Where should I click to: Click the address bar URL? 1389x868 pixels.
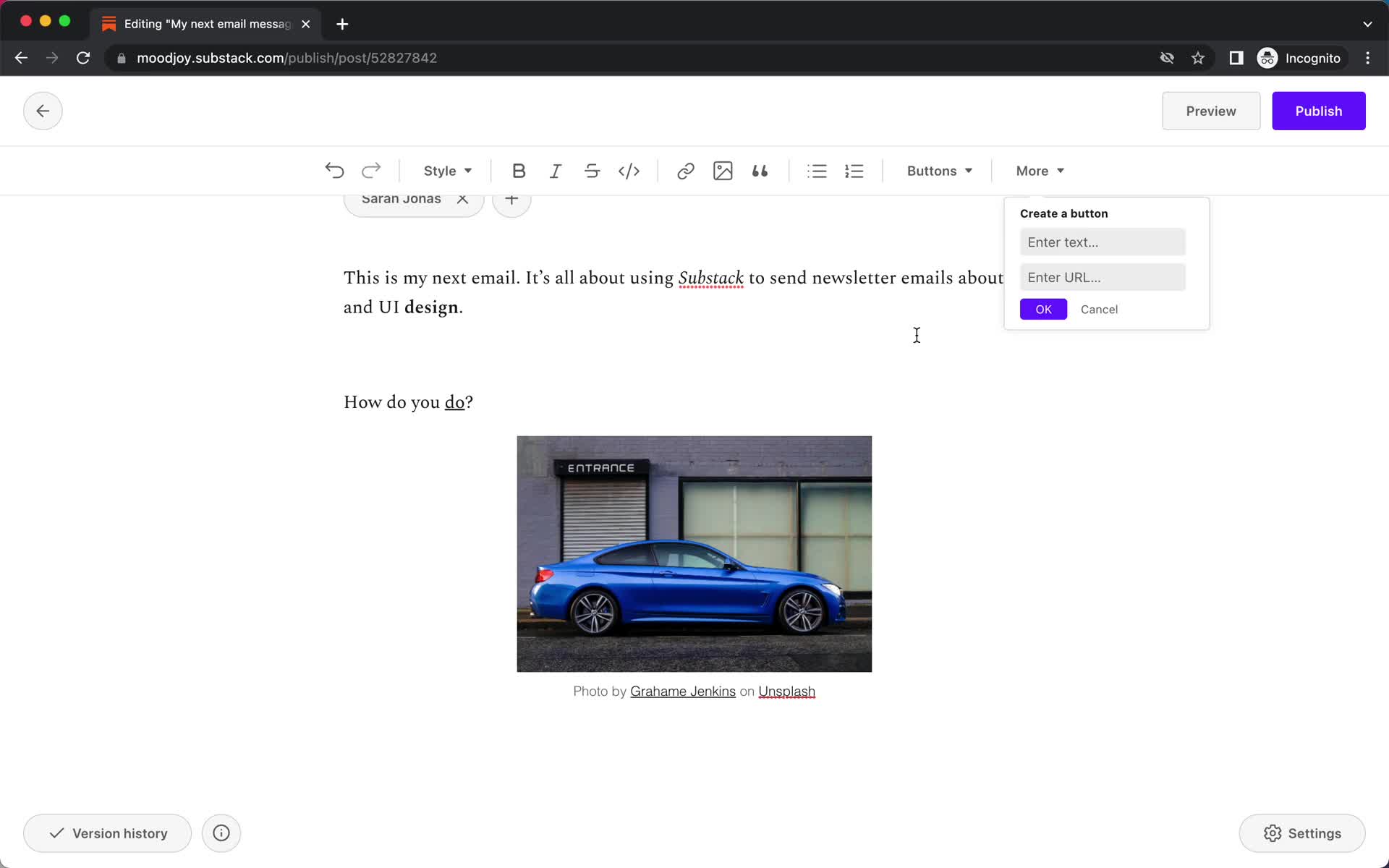pos(286,58)
